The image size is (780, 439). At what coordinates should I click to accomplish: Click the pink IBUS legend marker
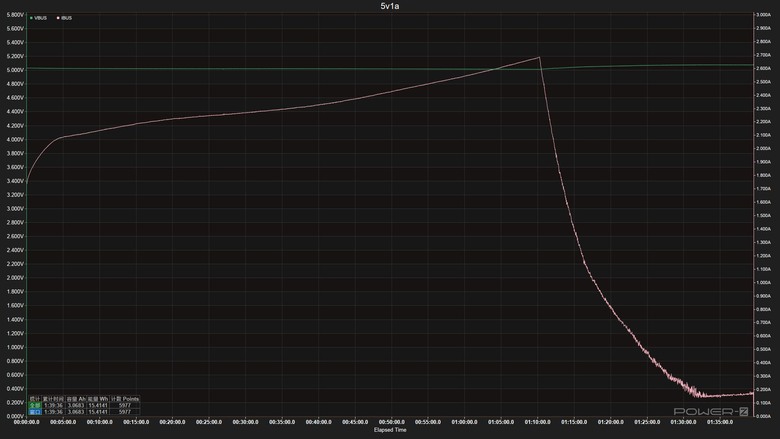coord(58,18)
